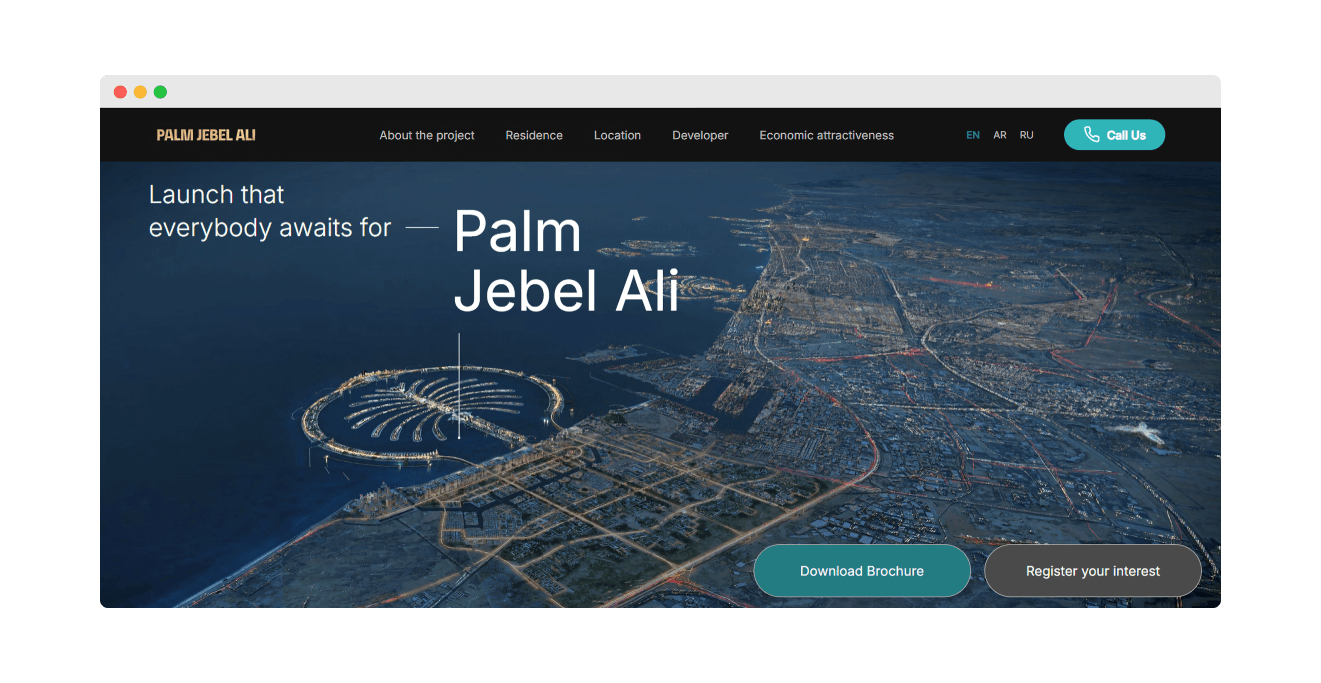Open the About the project page
1321x683 pixels.
click(427, 135)
